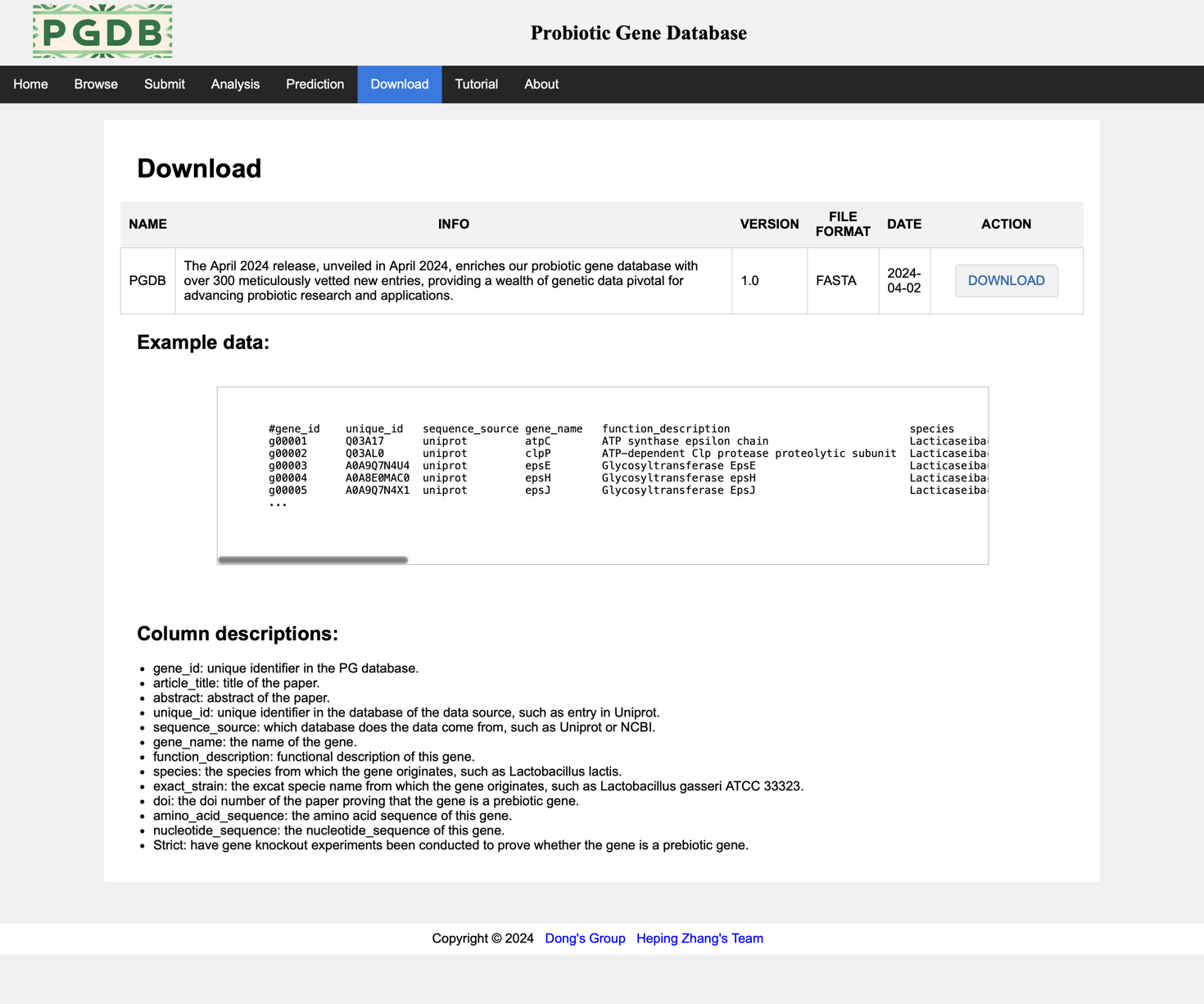Open Heping Zhang's Team link
Viewport: 1204px width, 1004px height.
[699, 938]
